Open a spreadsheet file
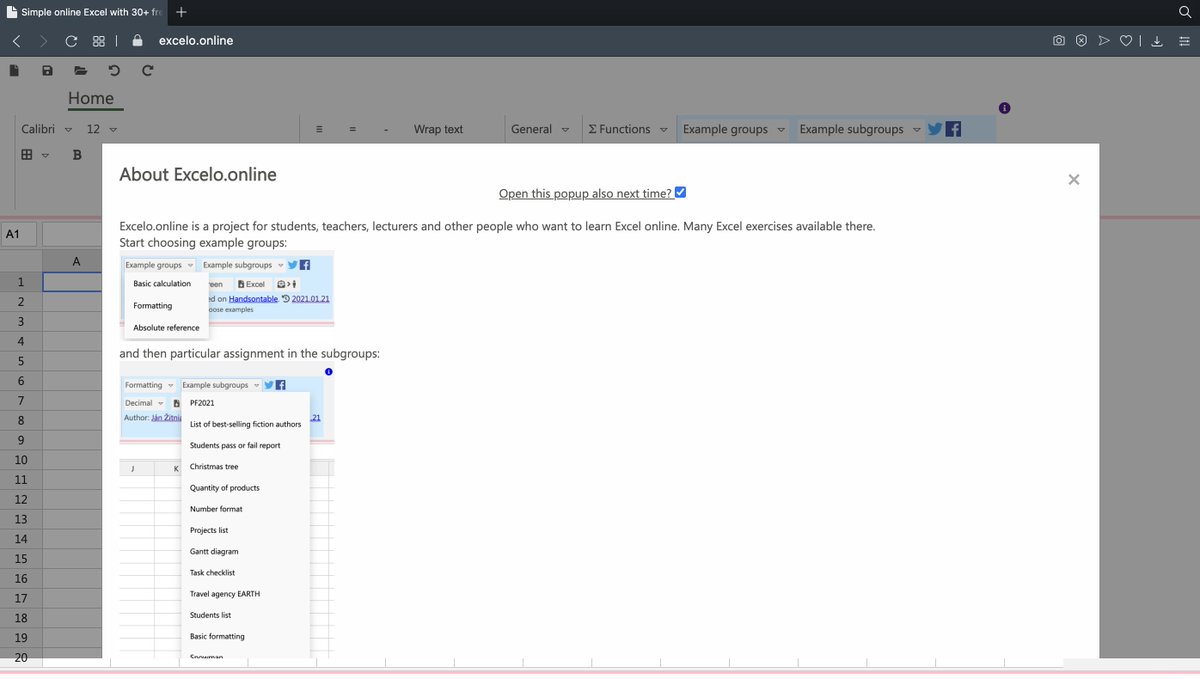The height and width of the screenshot is (679, 1200). pyautogui.click(x=81, y=70)
